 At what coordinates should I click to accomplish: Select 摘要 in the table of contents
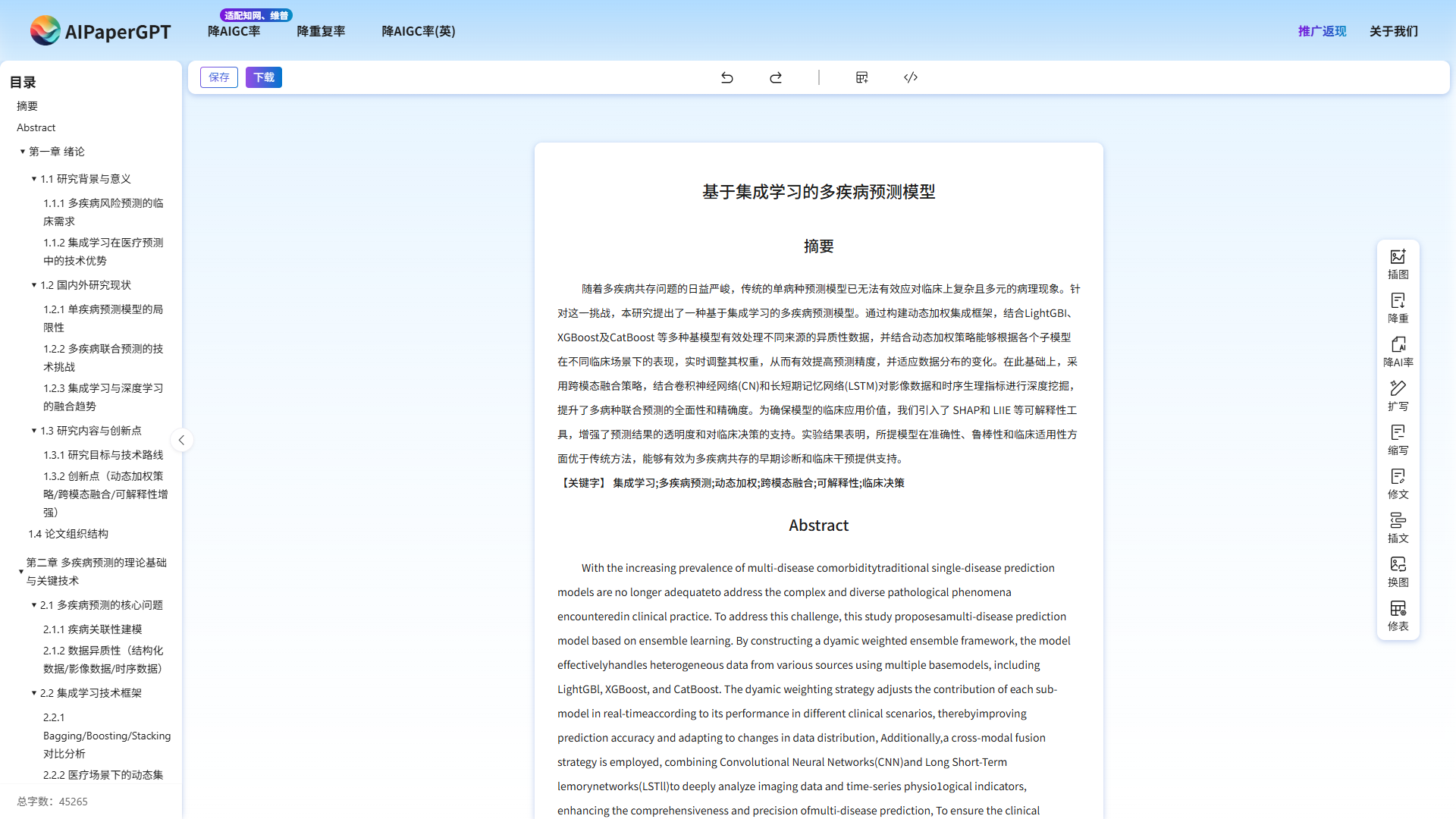tap(27, 106)
